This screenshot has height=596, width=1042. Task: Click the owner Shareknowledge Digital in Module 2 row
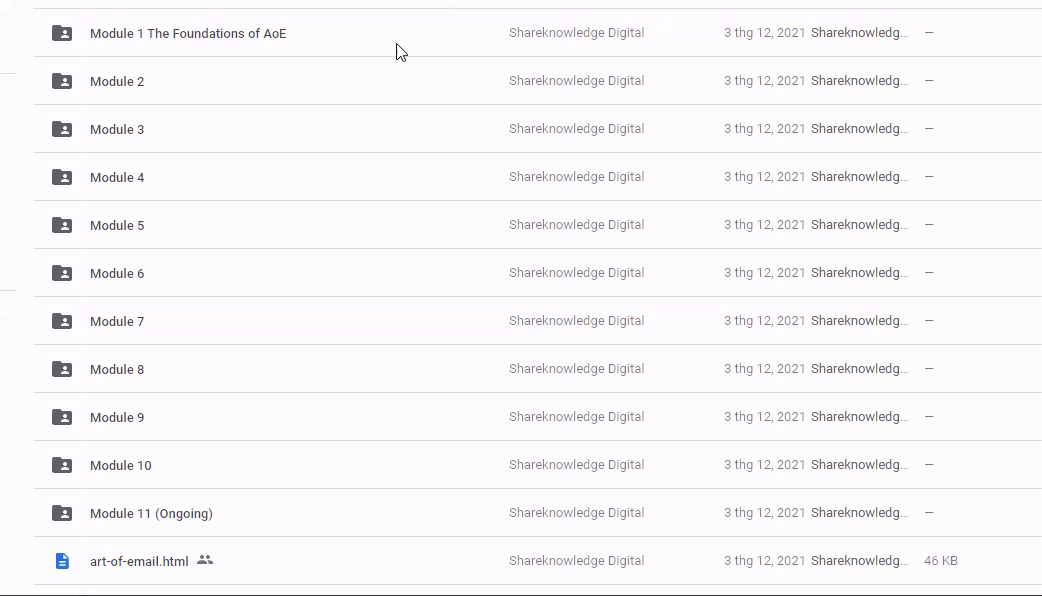[576, 81]
